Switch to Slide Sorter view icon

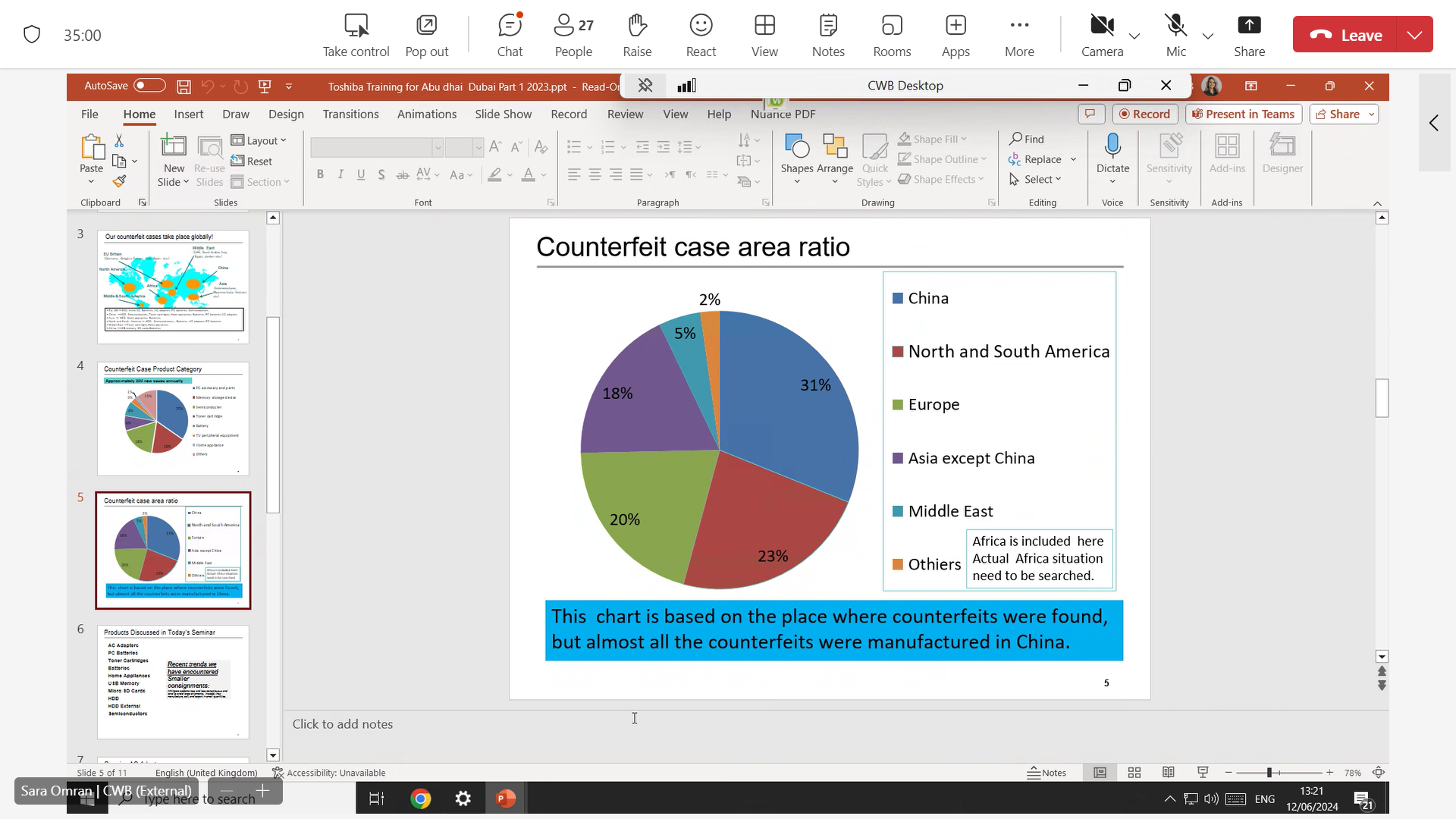tap(1134, 773)
